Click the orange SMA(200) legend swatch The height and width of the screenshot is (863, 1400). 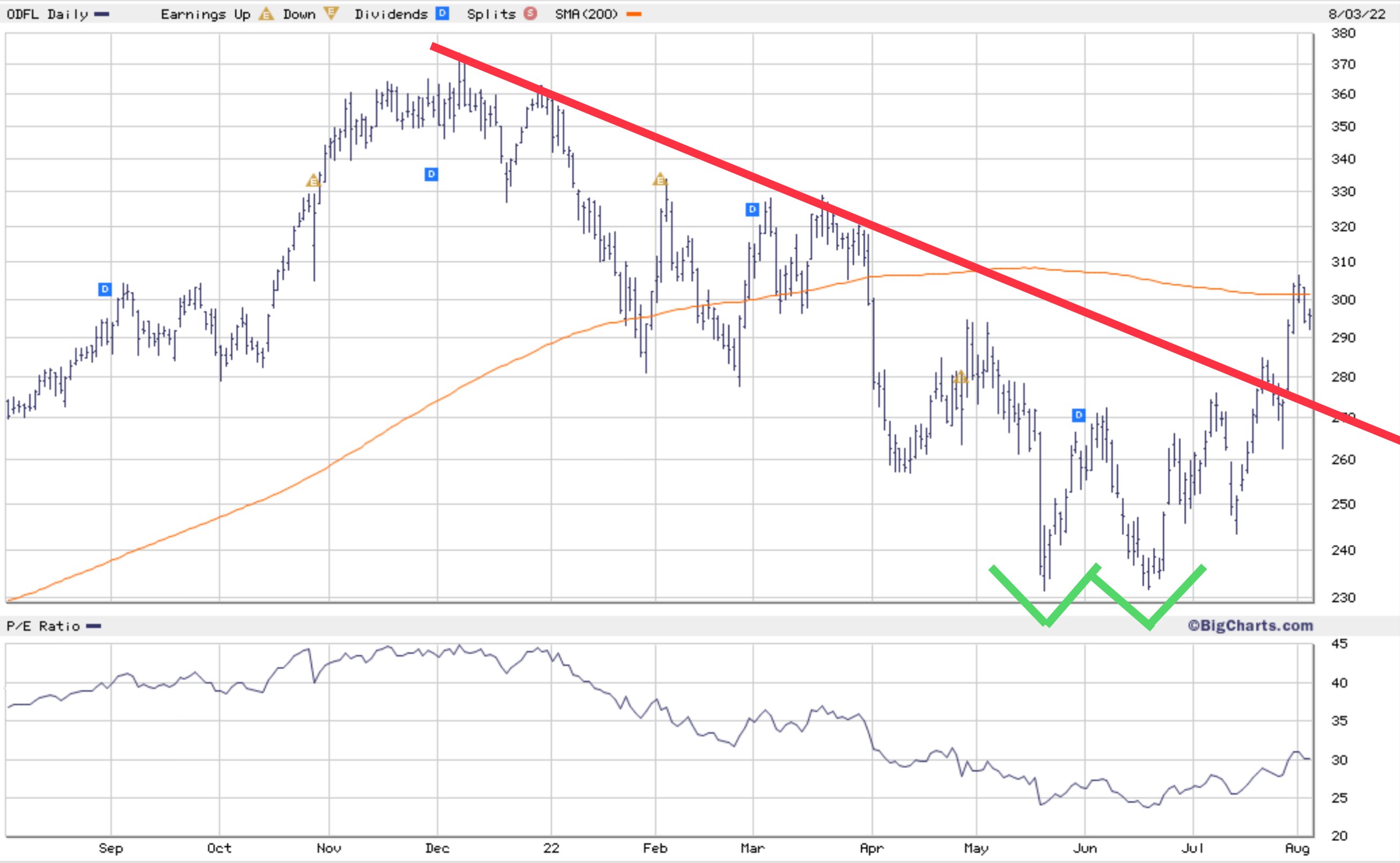(x=634, y=14)
